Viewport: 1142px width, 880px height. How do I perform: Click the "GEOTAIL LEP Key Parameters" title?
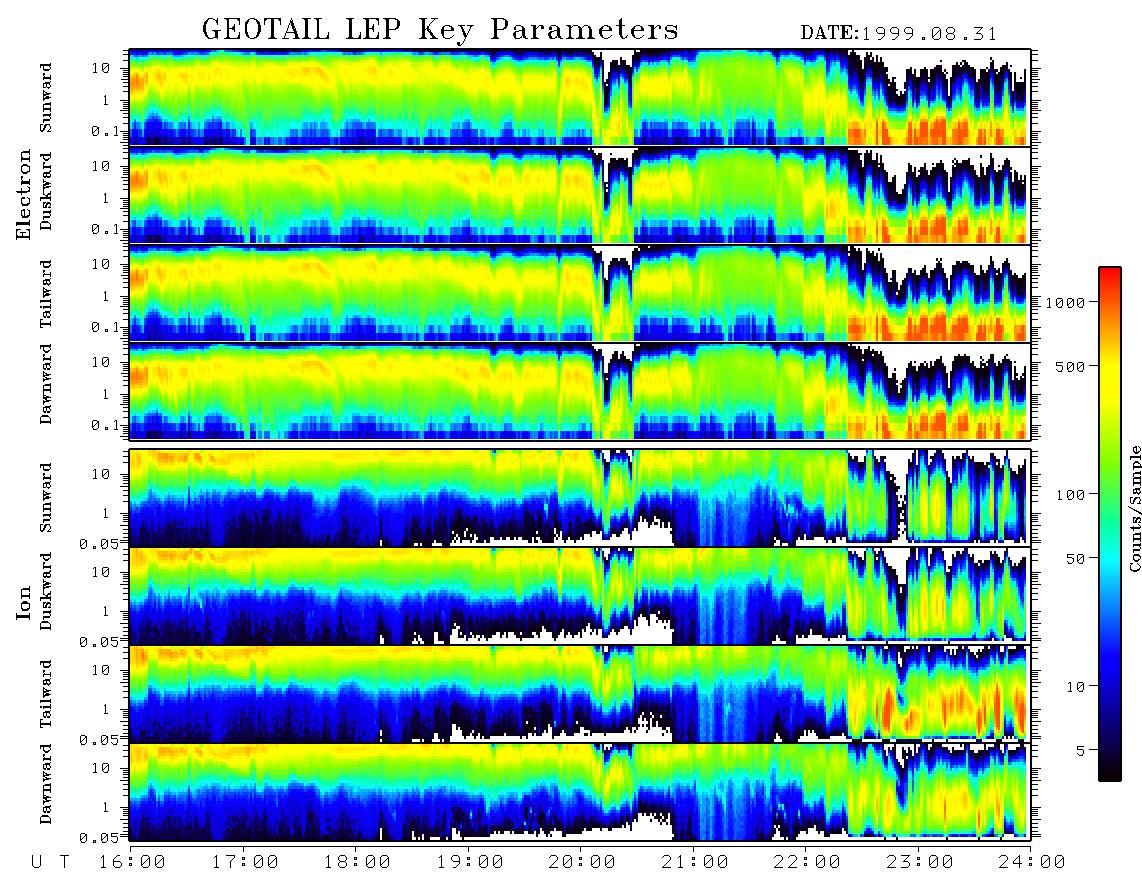click(440, 31)
